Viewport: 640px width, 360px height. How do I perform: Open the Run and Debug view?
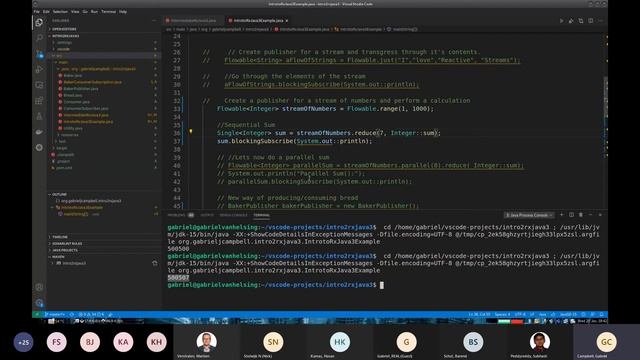39,69
